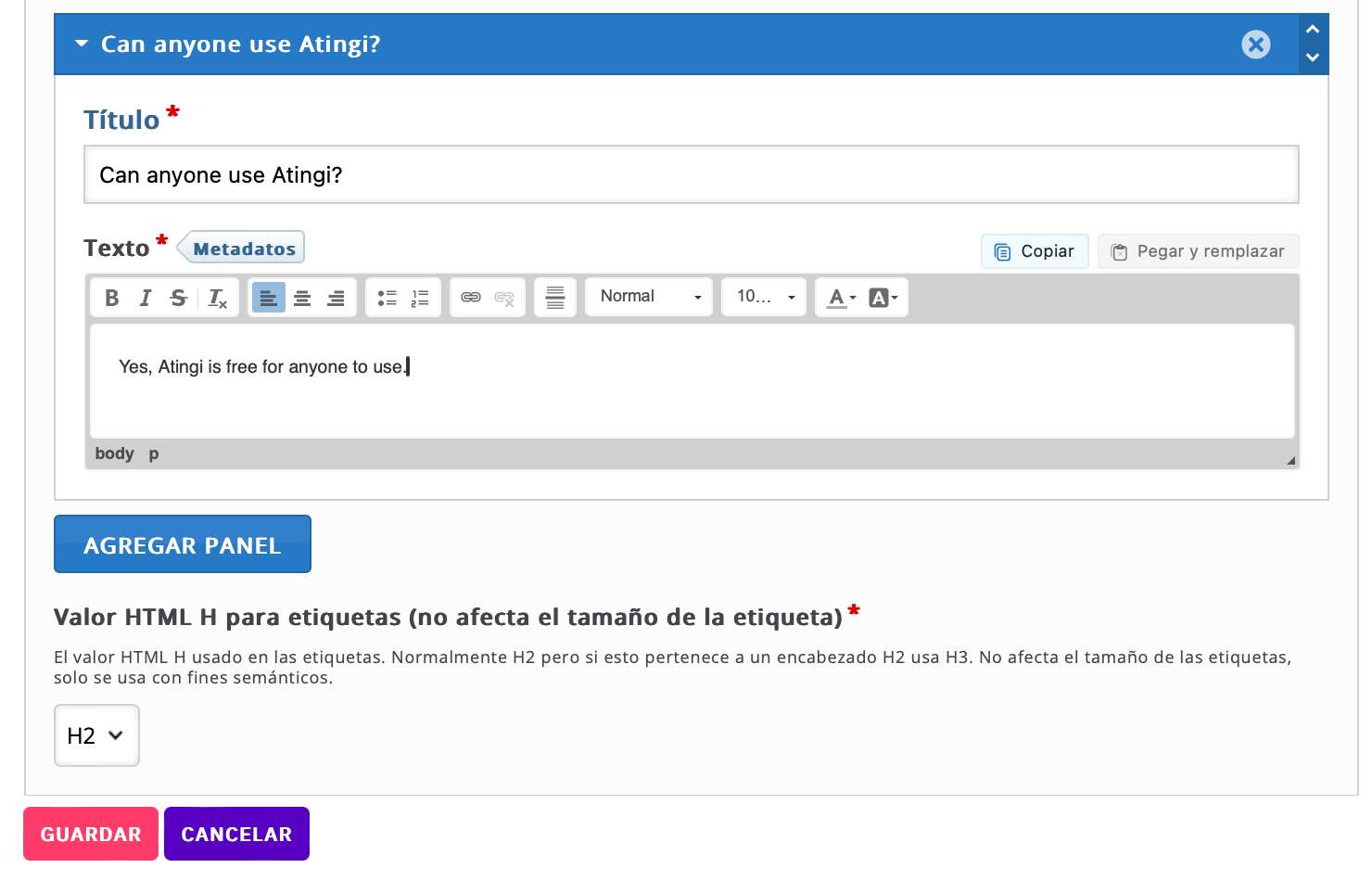
Task: Collapse the 'Can anyone use Atingi?' panel
Action: [x=82, y=44]
